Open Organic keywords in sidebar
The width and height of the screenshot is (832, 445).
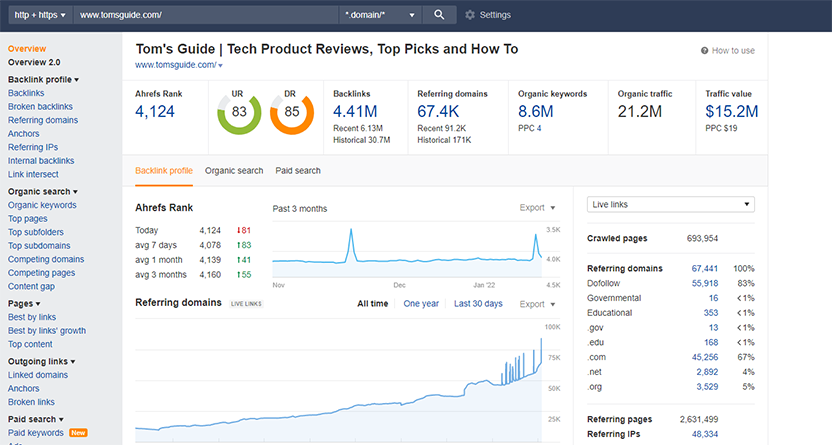pos(42,205)
